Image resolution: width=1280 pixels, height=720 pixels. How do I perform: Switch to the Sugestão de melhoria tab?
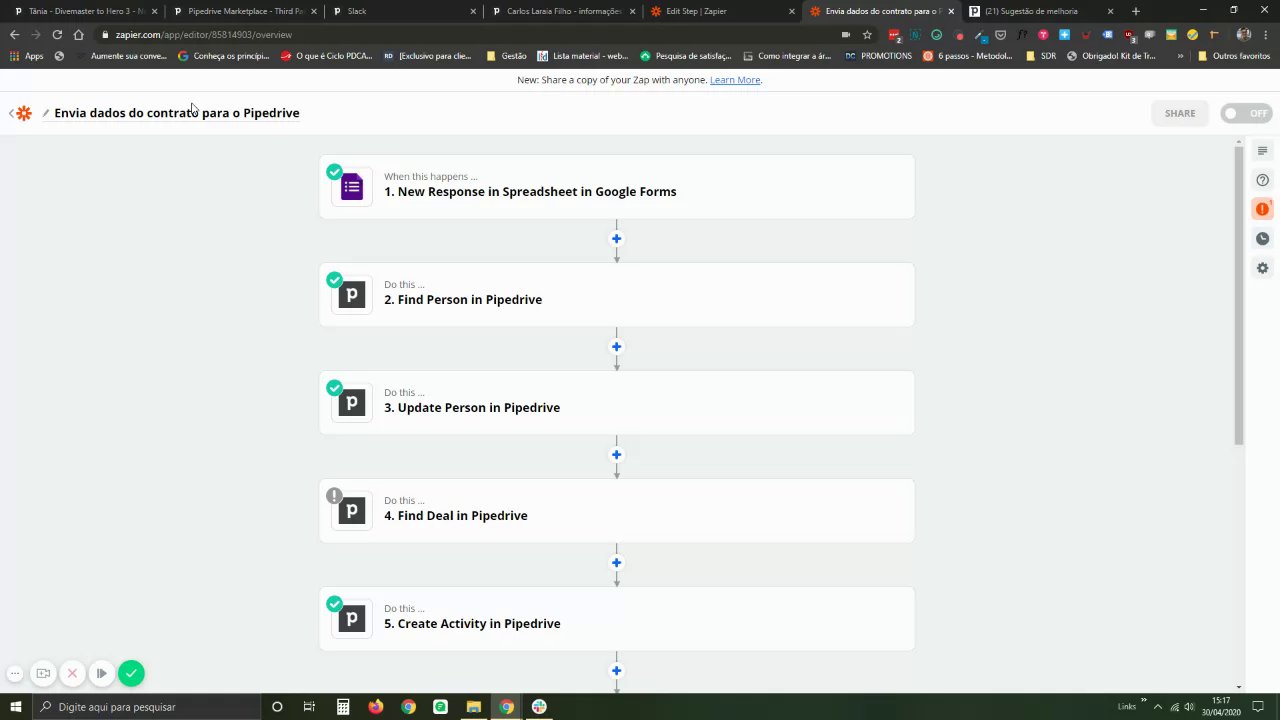(x=1040, y=11)
